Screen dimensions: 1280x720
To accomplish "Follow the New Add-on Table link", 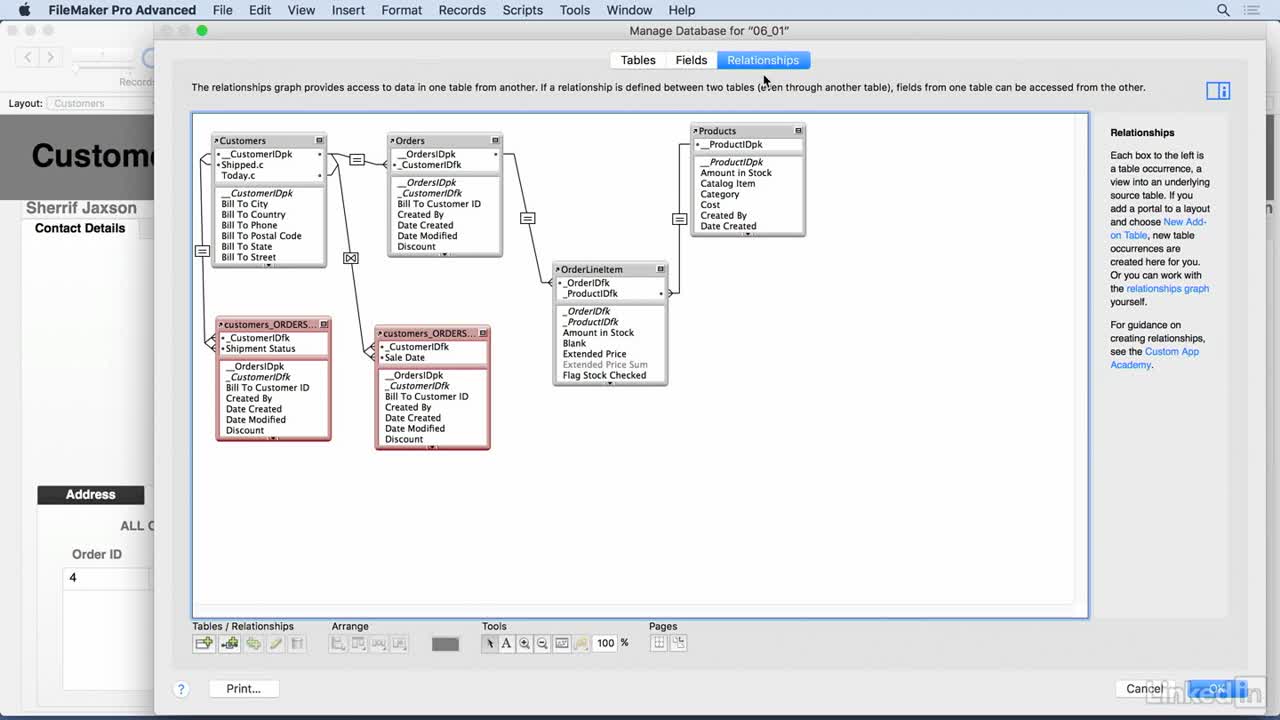I will 1158,229.
